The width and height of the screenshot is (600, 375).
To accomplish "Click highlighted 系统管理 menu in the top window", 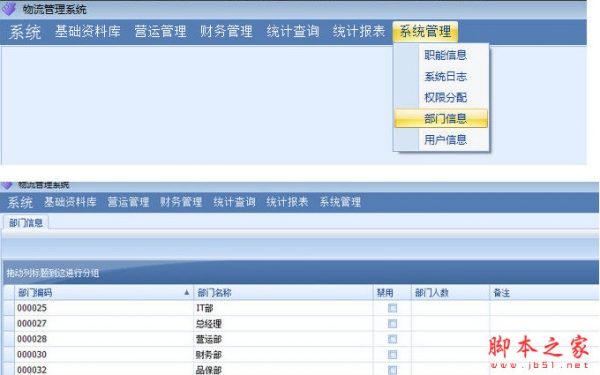I will click(425, 31).
